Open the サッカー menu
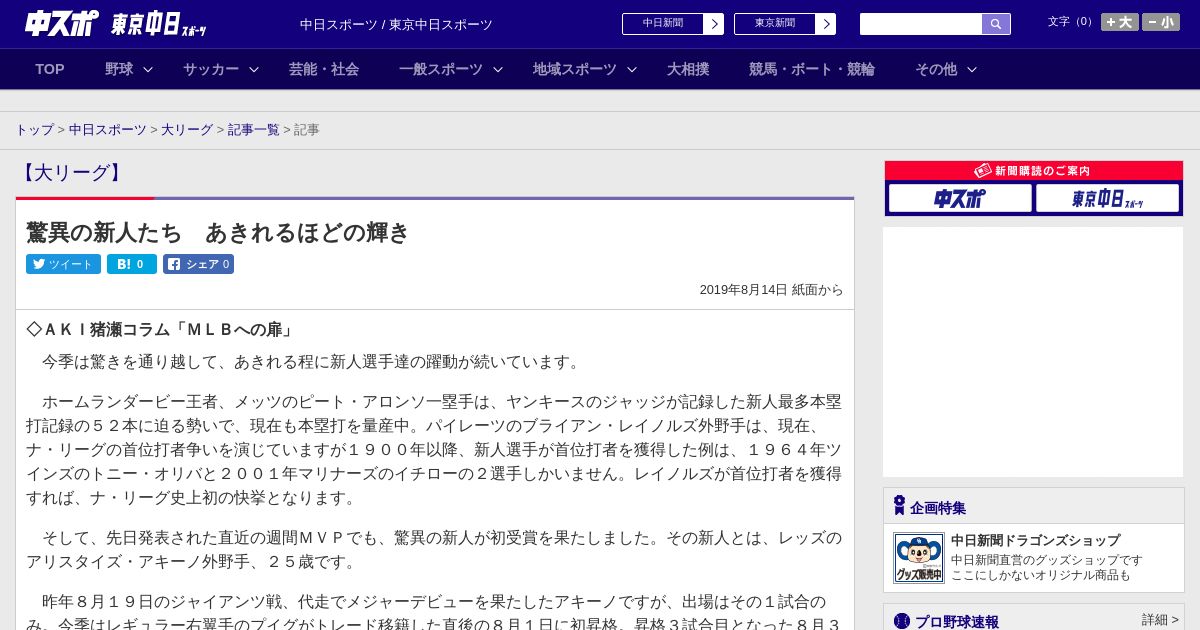The height and width of the screenshot is (630, 1200). point(211,69)
